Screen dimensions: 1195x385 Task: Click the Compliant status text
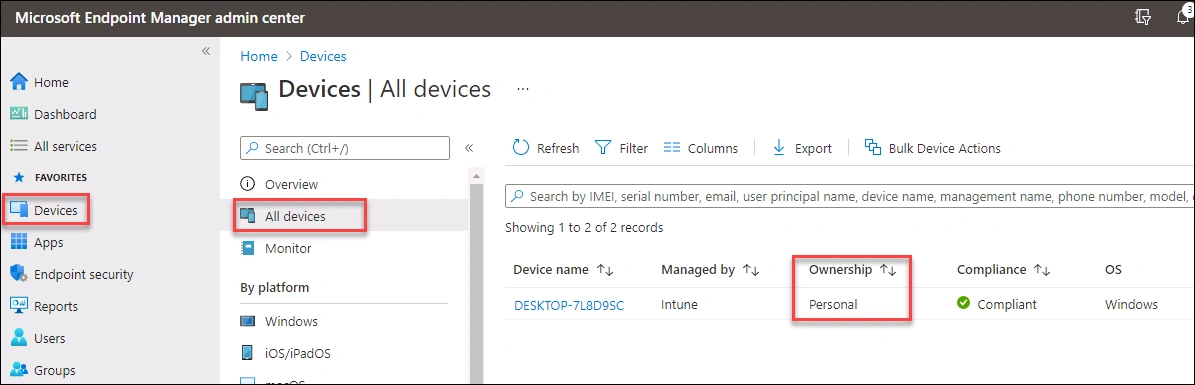[1007, 305]
